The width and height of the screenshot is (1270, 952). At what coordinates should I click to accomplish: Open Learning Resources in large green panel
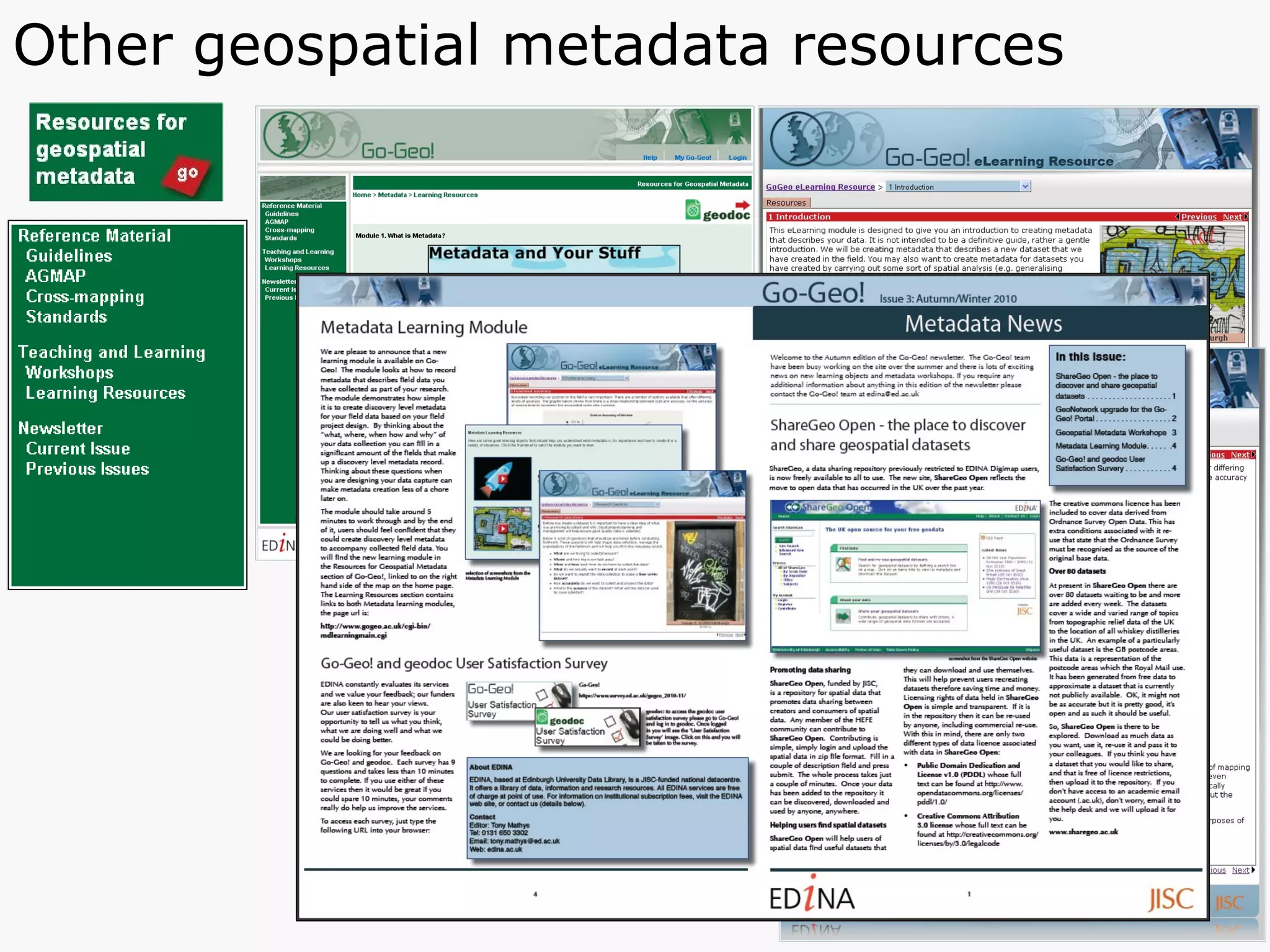(x=105, y=393)
